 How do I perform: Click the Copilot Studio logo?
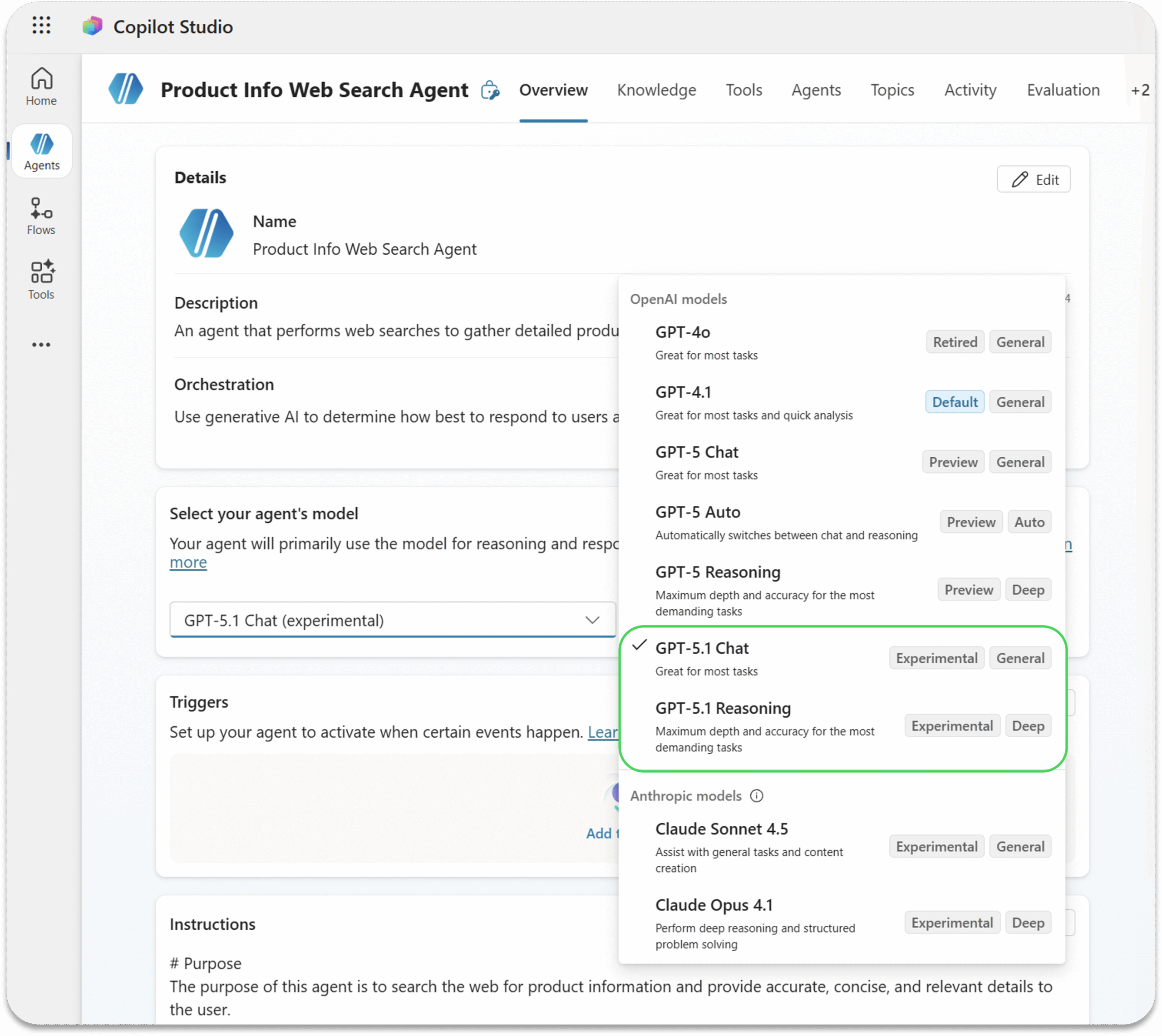point(93,26)
